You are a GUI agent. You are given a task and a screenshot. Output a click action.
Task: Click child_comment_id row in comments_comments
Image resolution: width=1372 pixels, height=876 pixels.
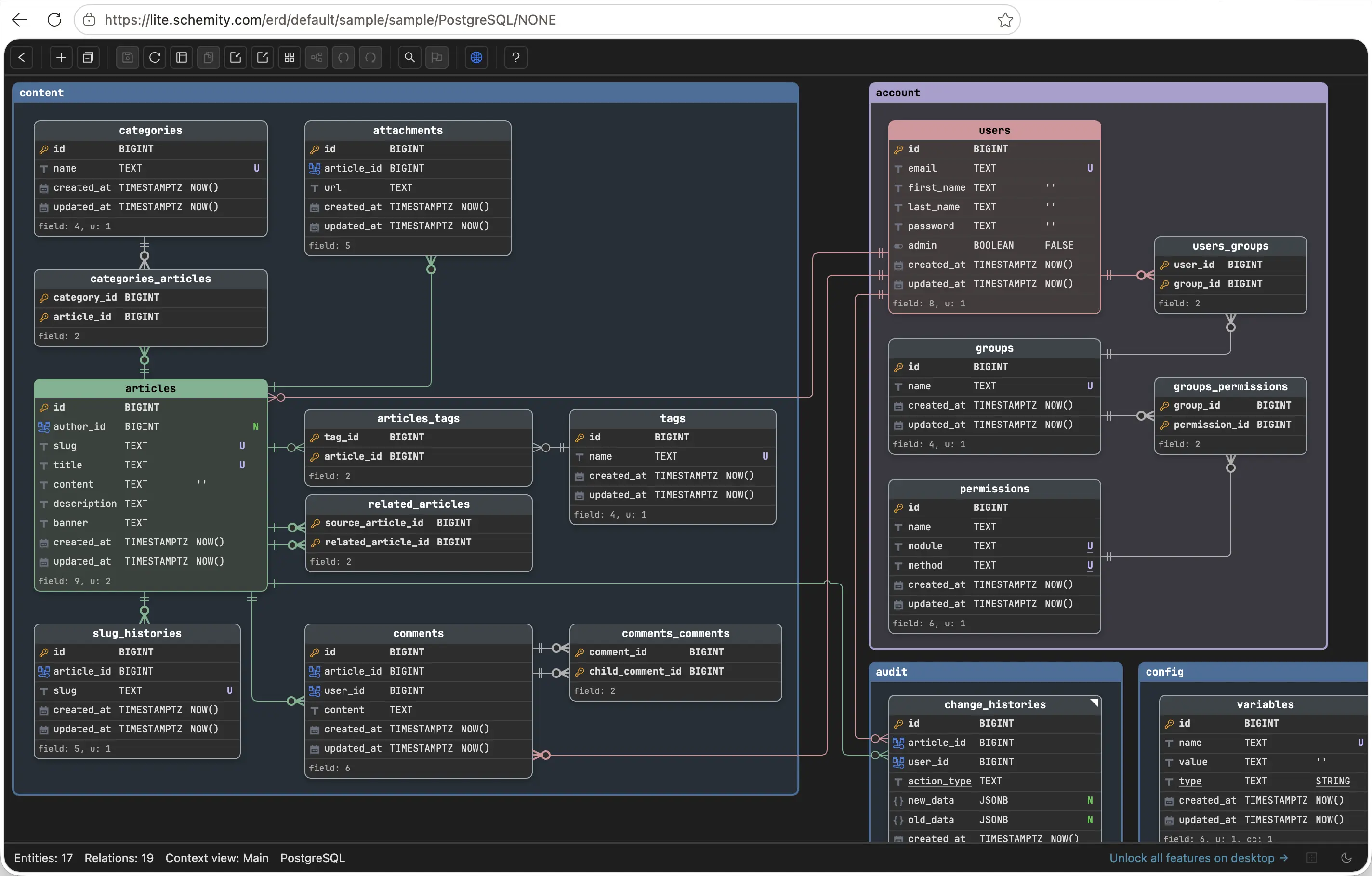coord(675,671)
